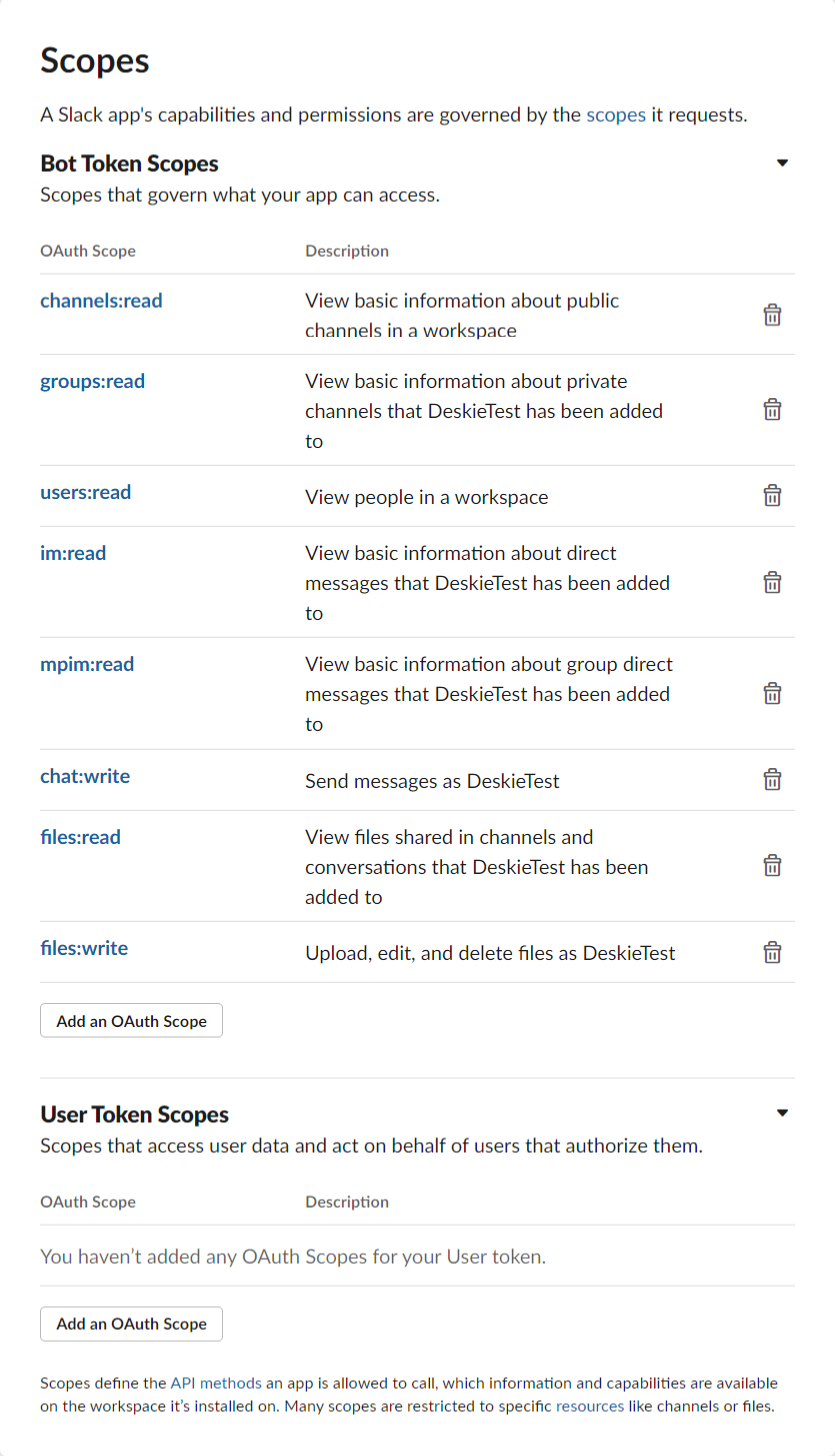Add an OAuth Scope for Bot Token

coord(131,1021)
